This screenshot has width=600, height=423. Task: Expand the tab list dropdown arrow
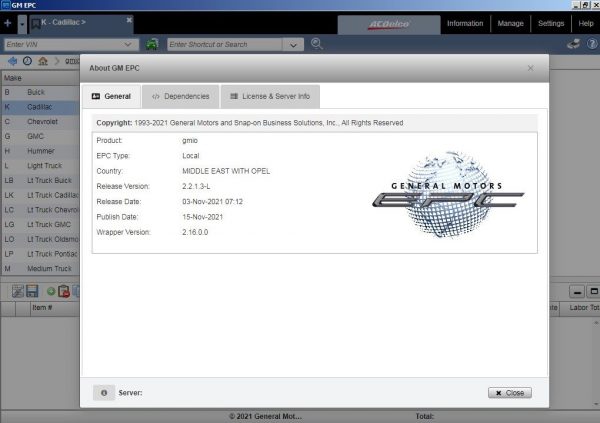22,24
